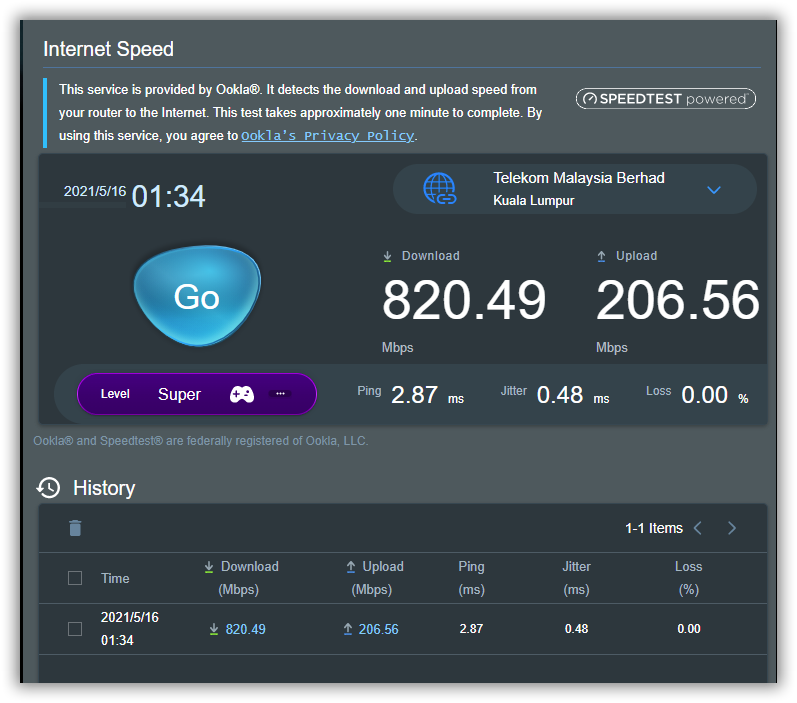Screen dimensions: 797x703
Task: Click the 2.87 ping cell in history table
Action: 471,629
